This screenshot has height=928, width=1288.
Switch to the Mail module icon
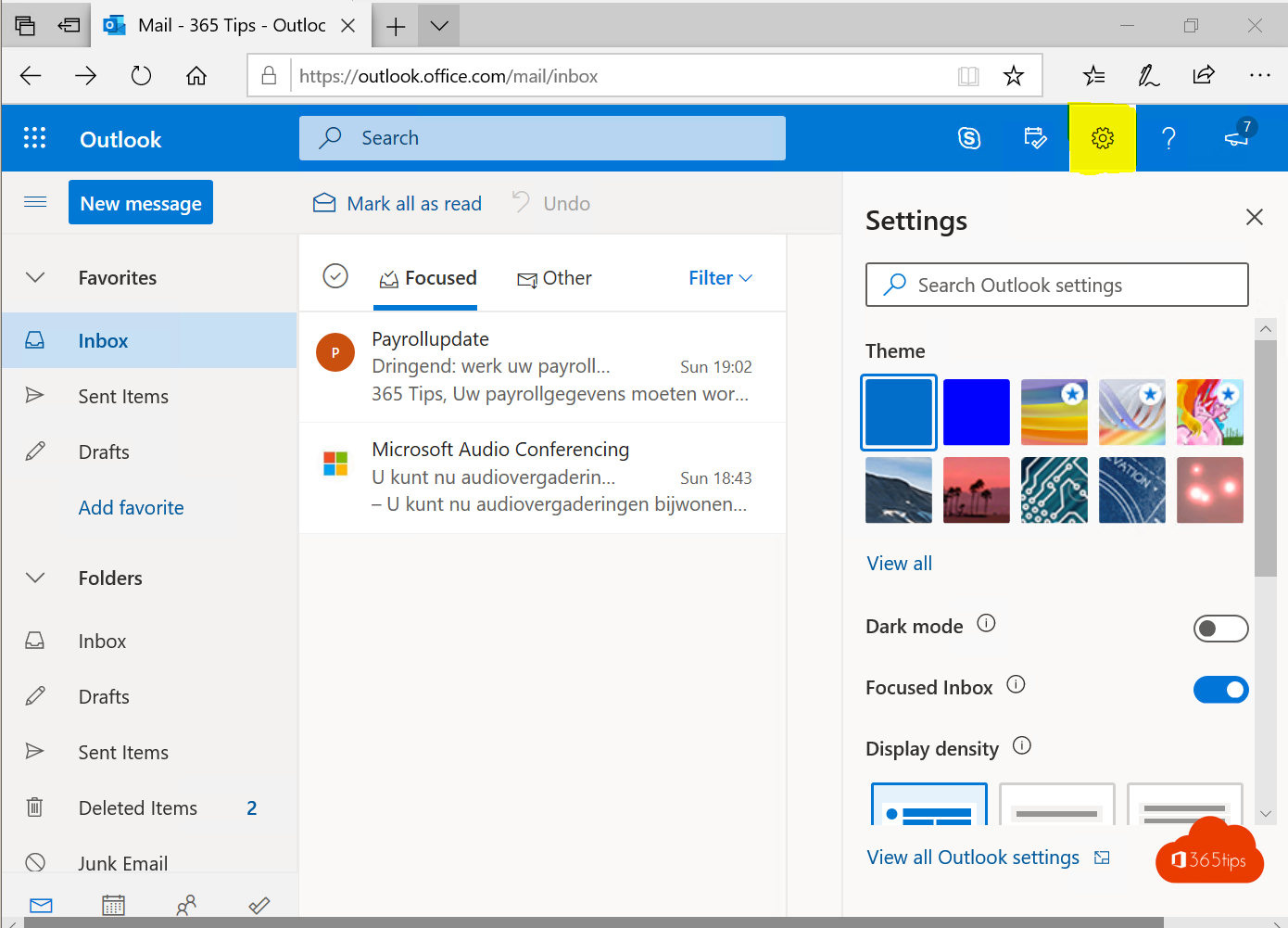pyautogui.click(x=41, y=905)
